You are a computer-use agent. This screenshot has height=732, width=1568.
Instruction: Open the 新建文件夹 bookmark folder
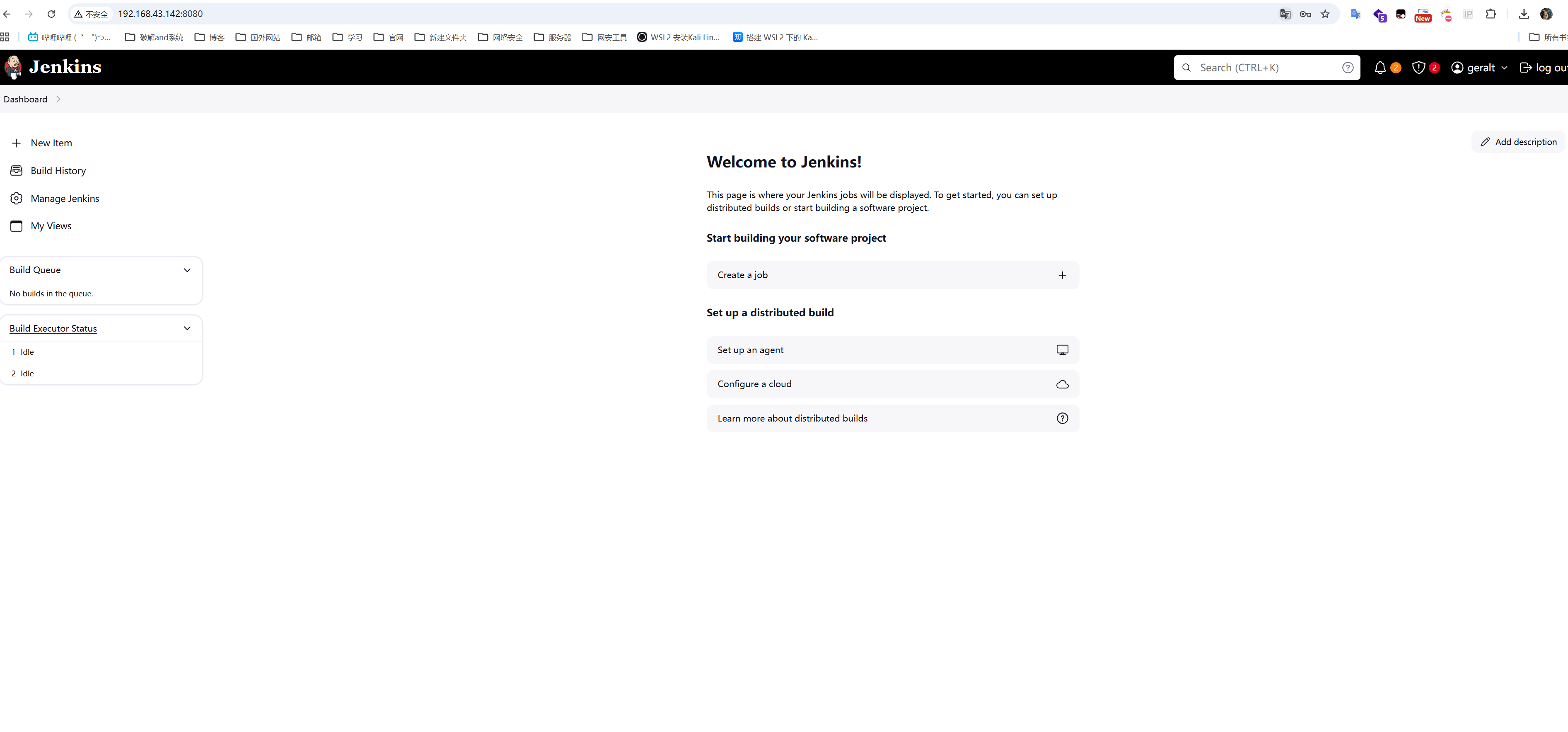point(441,37)
